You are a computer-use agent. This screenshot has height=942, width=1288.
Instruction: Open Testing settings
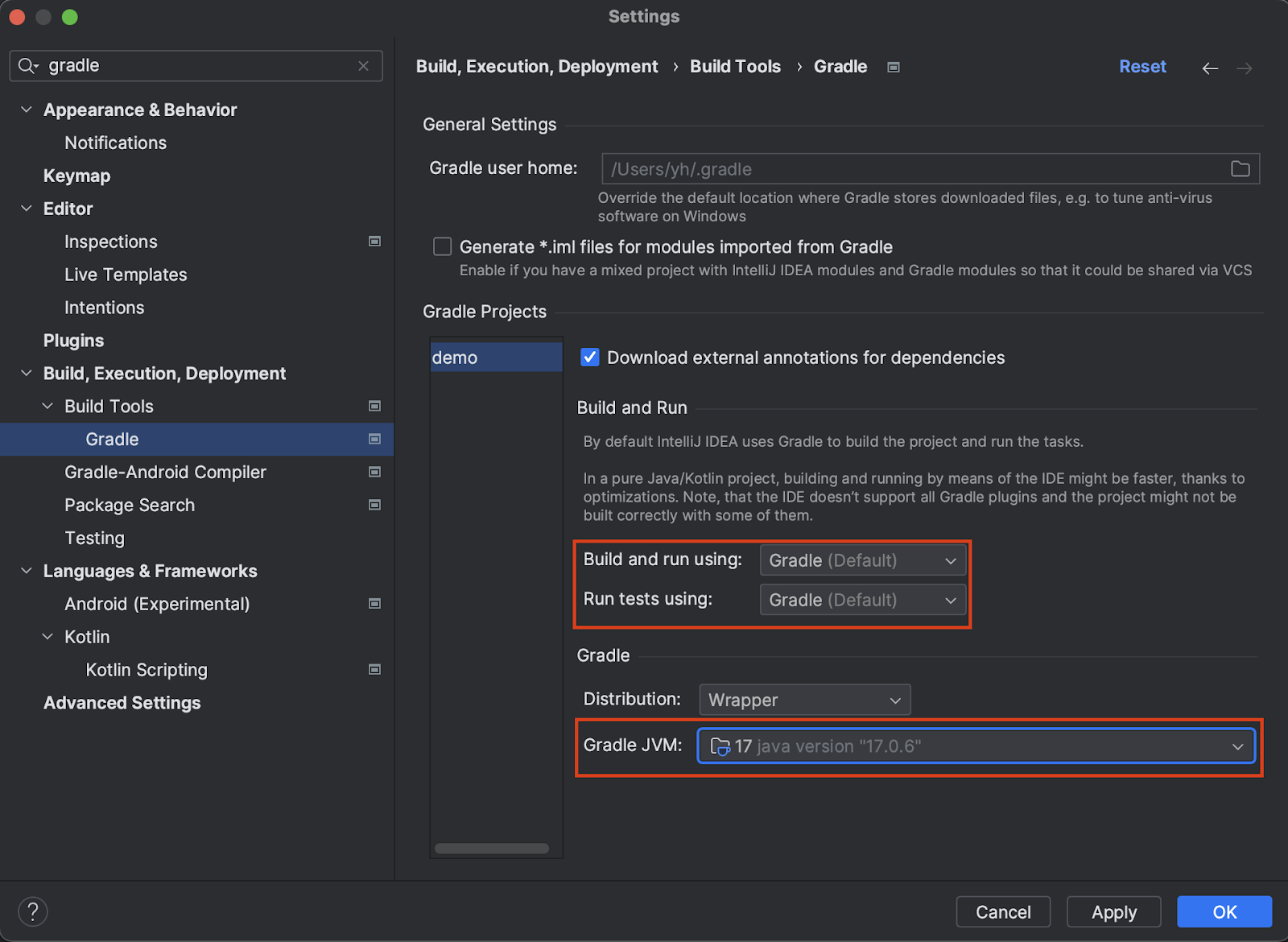pyautogui.click(x=95, y=538)
